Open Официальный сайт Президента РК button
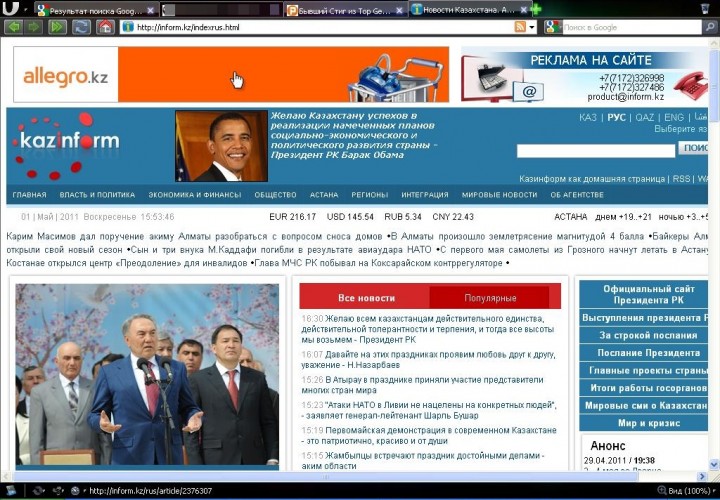 tap(643, 295)
